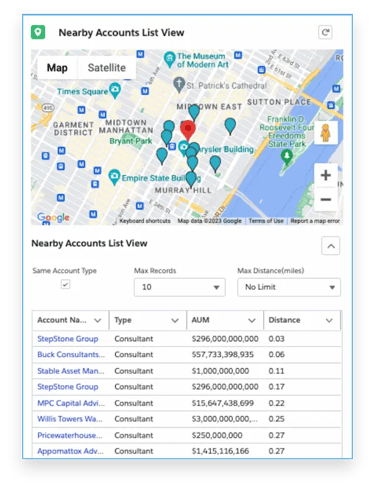This screenshot has height=490, width=375.
Task: Open Keyboard shortcuts on map
Action: point(145,221)
